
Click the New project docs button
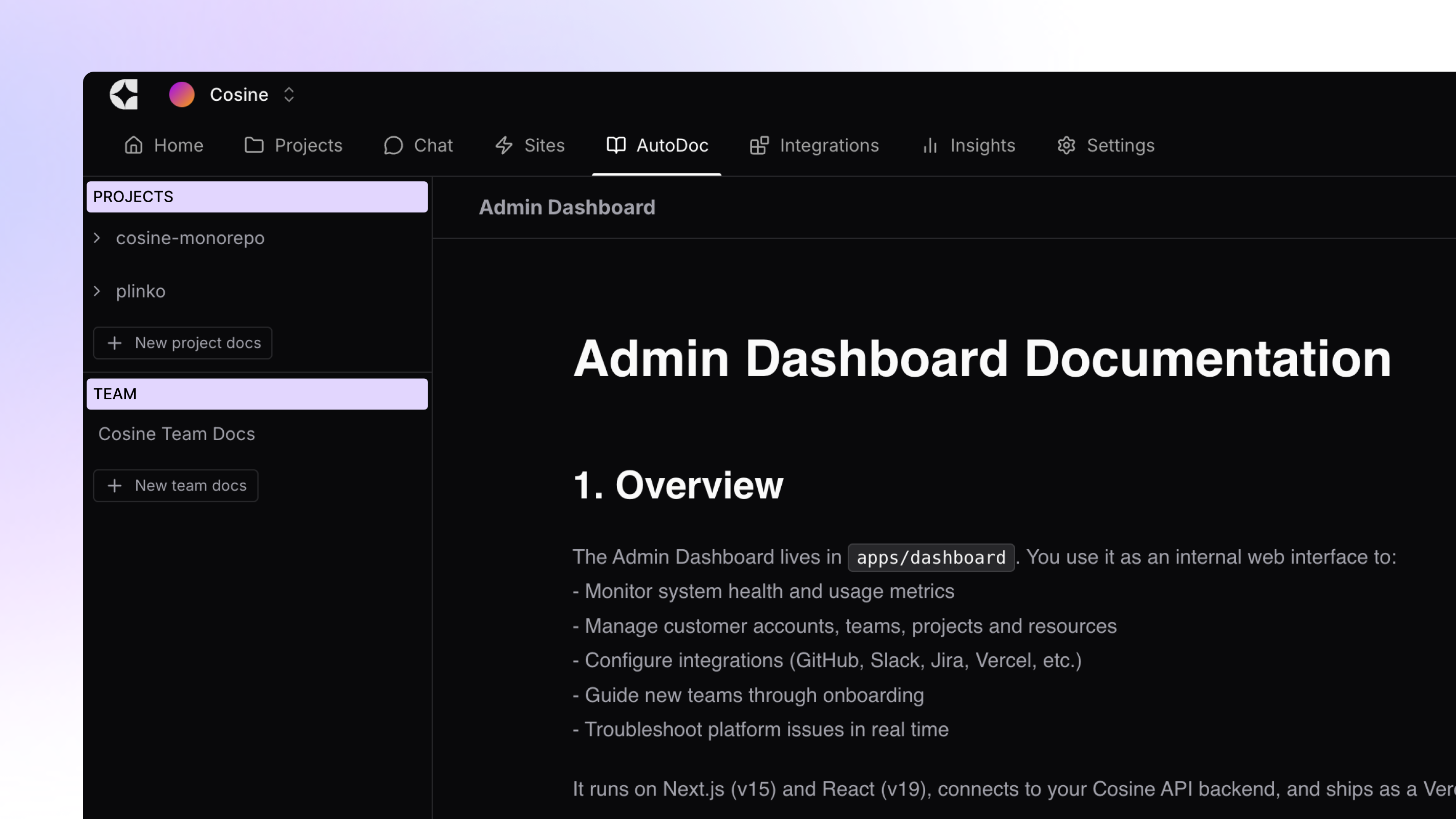click(182, 342)
